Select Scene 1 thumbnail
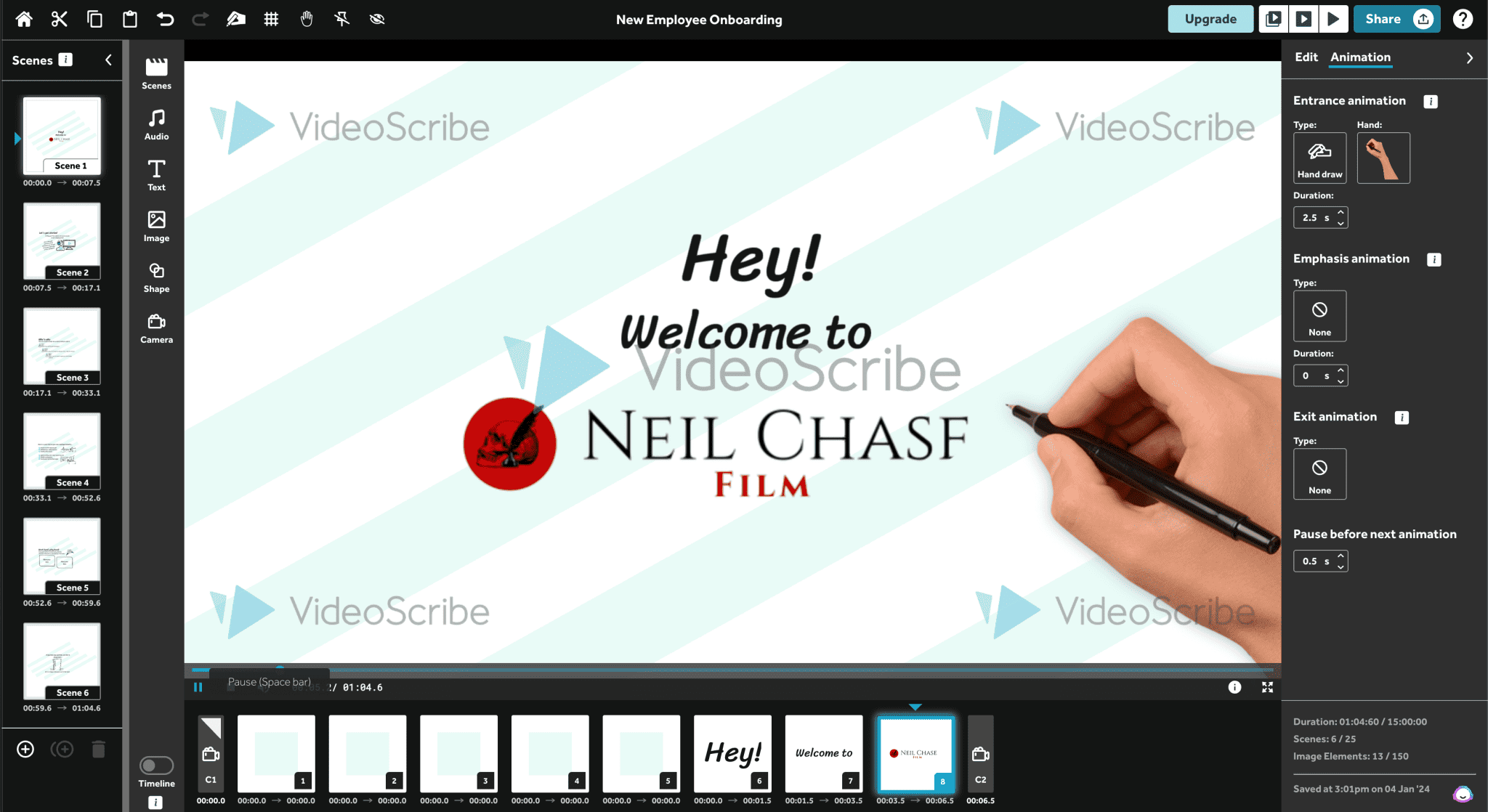The image size is (1488, 812). tap(62, 135)
